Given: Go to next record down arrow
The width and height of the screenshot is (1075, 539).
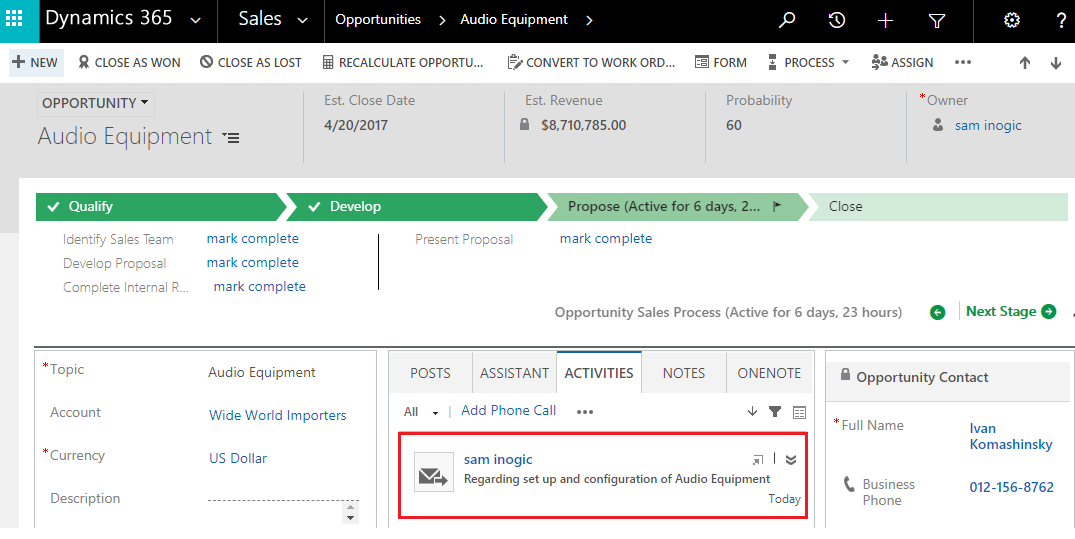Looking at the screenshot, I should click(x=1056, y=62).
